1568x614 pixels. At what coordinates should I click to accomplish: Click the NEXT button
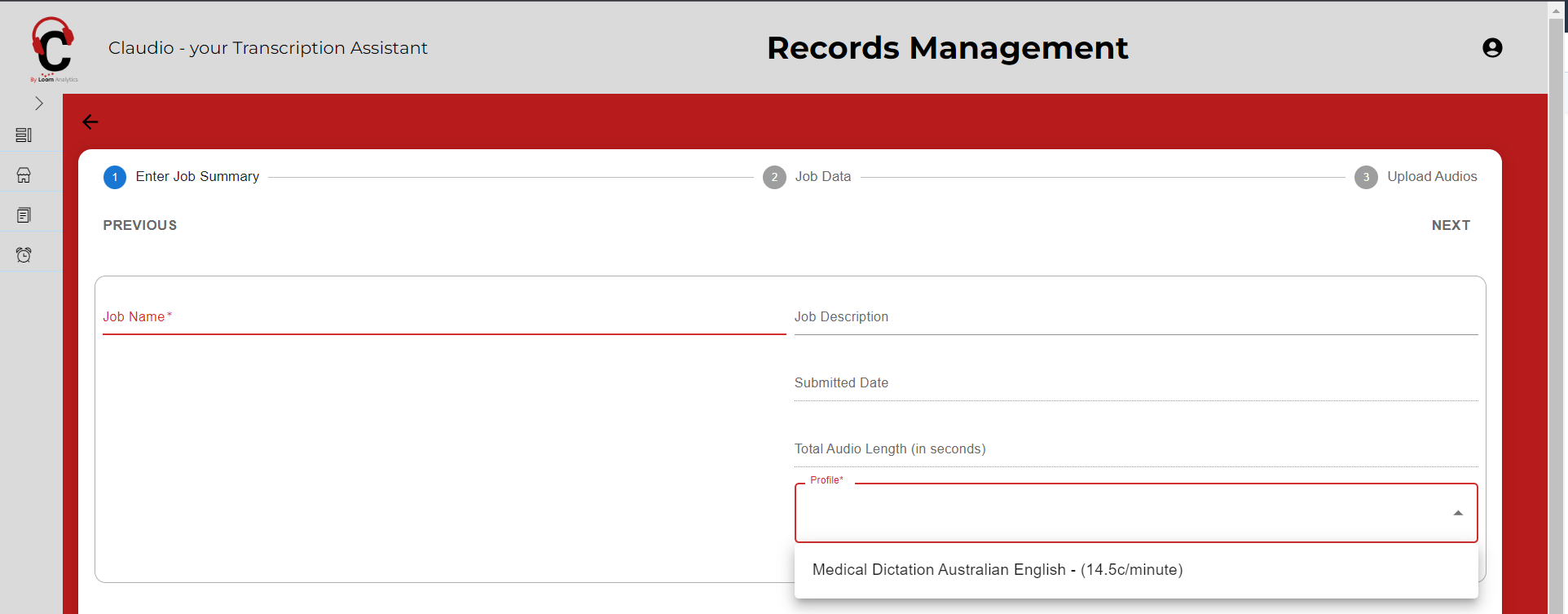1451,225
